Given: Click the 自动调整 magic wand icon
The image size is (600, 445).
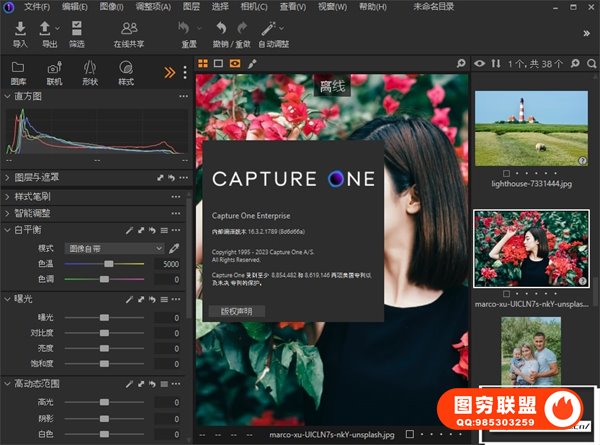Looking at the screenshot, I should [268, 28].
